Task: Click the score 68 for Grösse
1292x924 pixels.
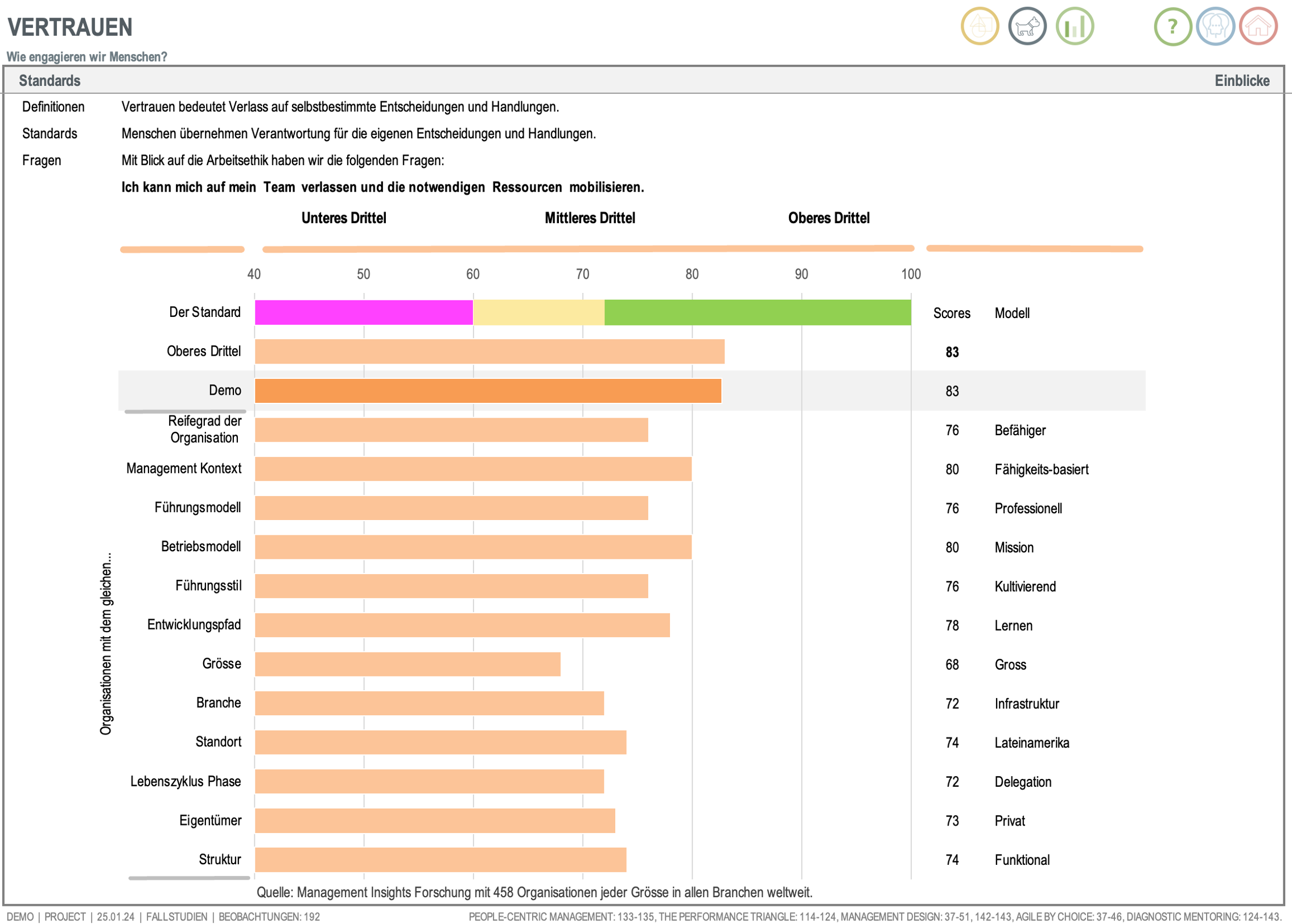Action: (x=952, y=665)
